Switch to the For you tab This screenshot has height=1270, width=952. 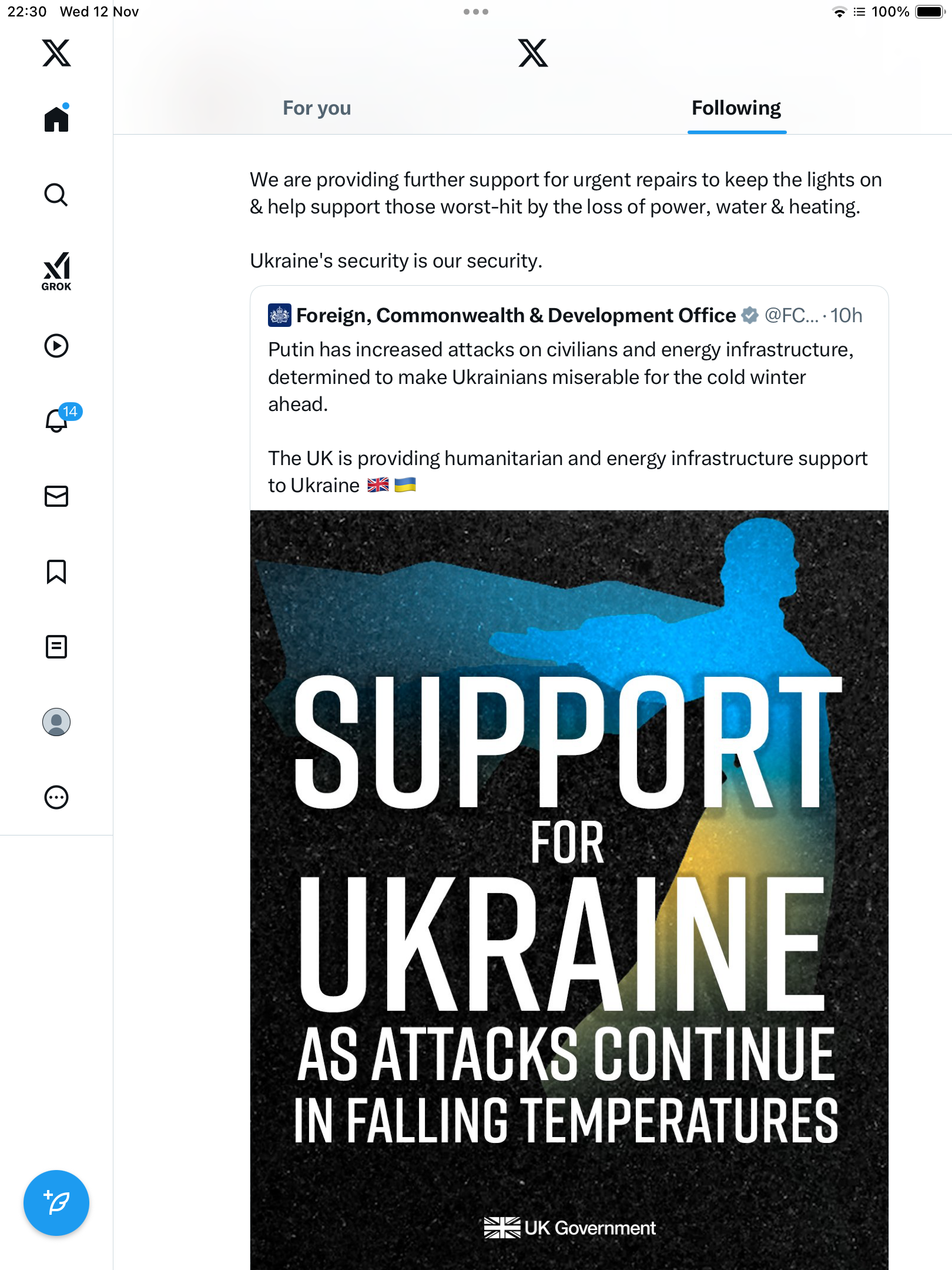(x=317, y=108)
